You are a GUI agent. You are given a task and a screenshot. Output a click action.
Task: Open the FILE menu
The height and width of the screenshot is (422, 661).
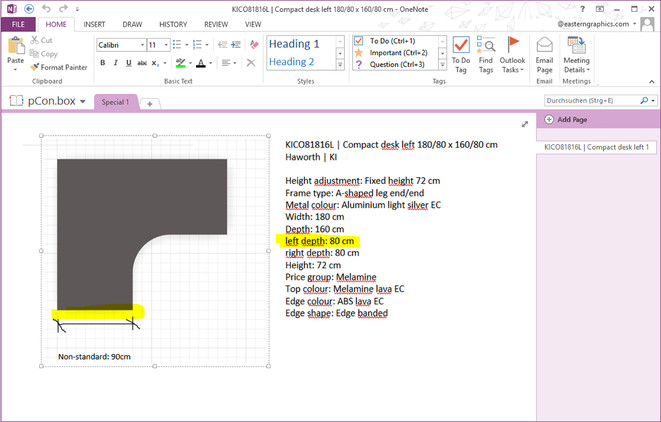pos(18,24)
